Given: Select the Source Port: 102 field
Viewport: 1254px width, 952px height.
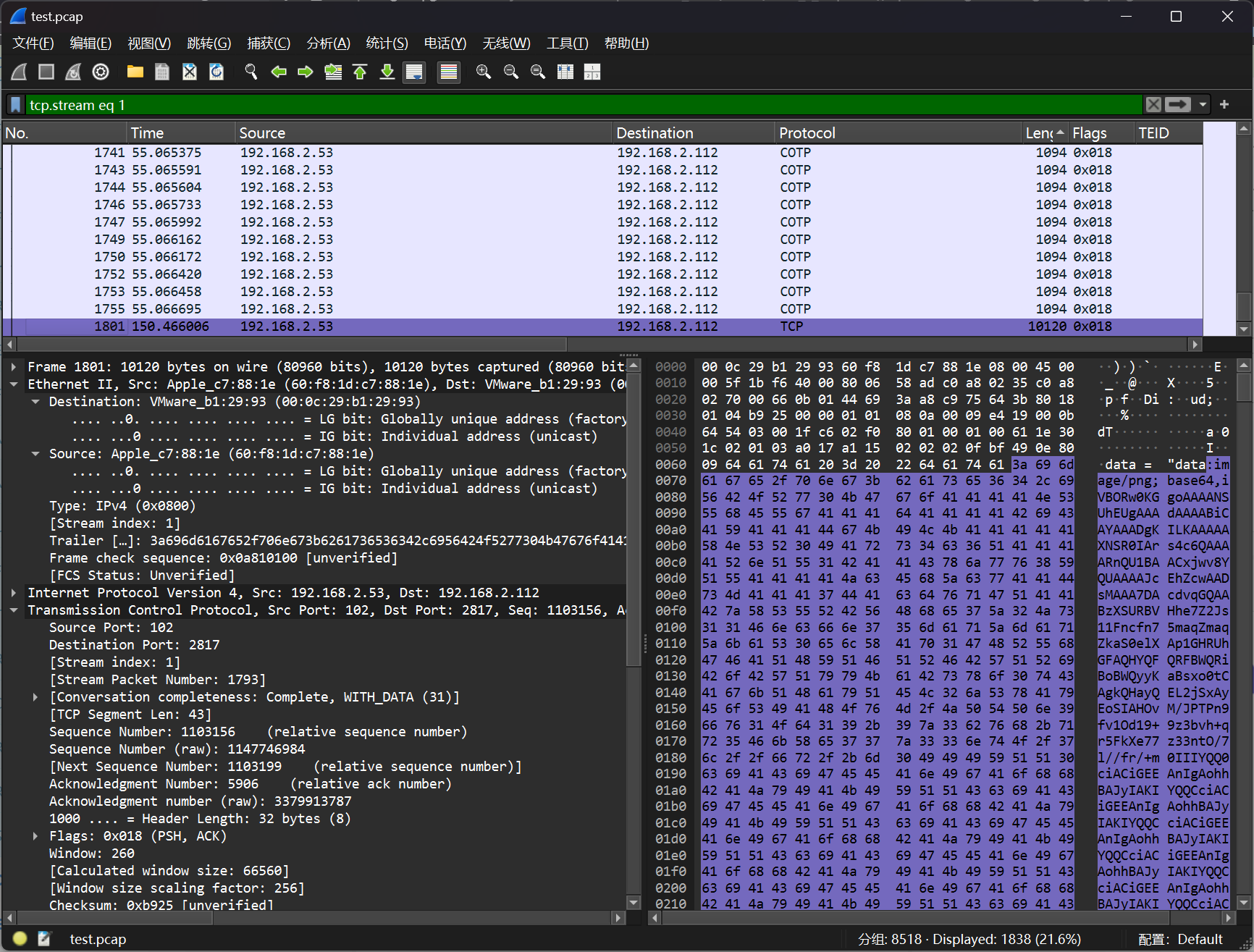Looking at the screenshot, I should (x=111, y=628).
